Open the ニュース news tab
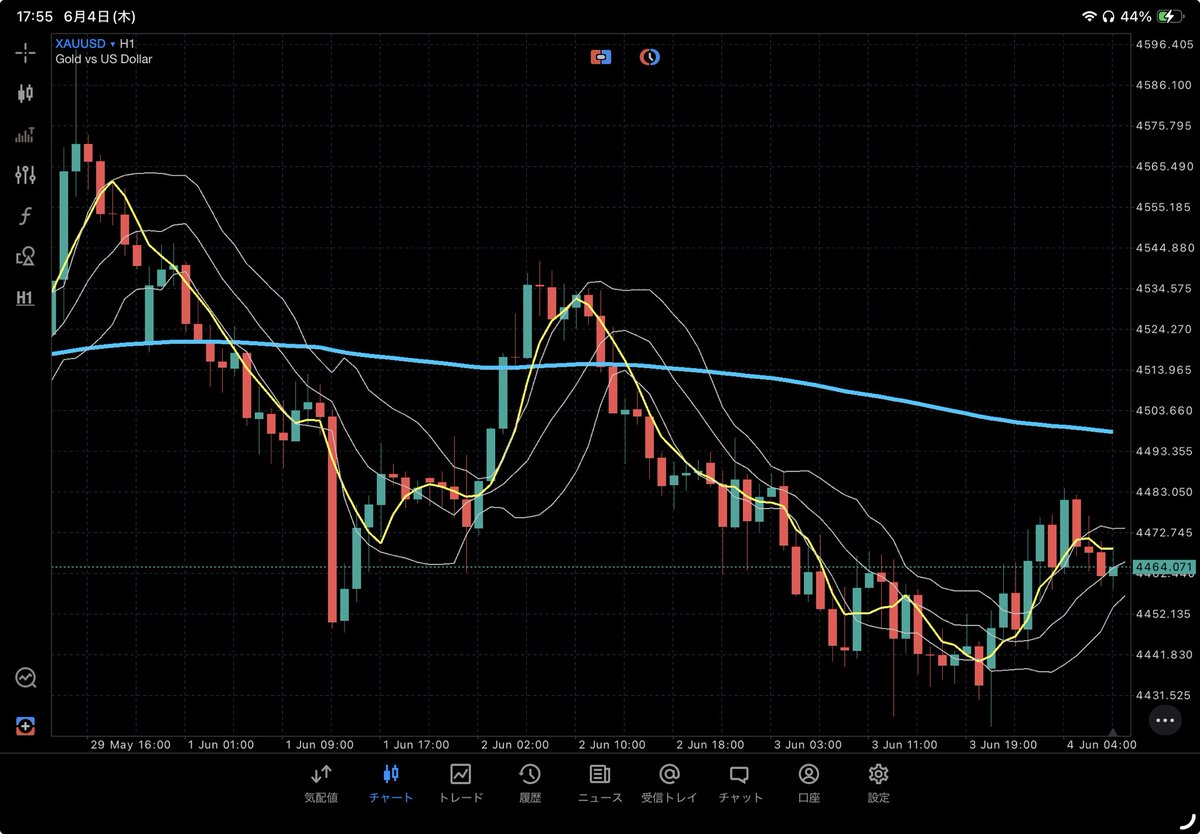Image resolution: width=1200 pixels, height=834 pixels. pyautogui.click(x=600, y=783)
